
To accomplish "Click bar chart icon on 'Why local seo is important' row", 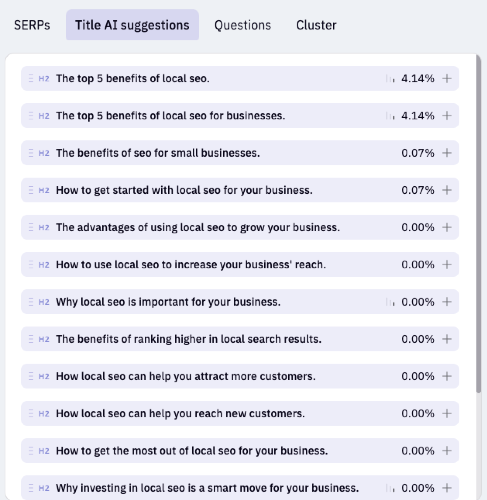I will tap(390, 302).
